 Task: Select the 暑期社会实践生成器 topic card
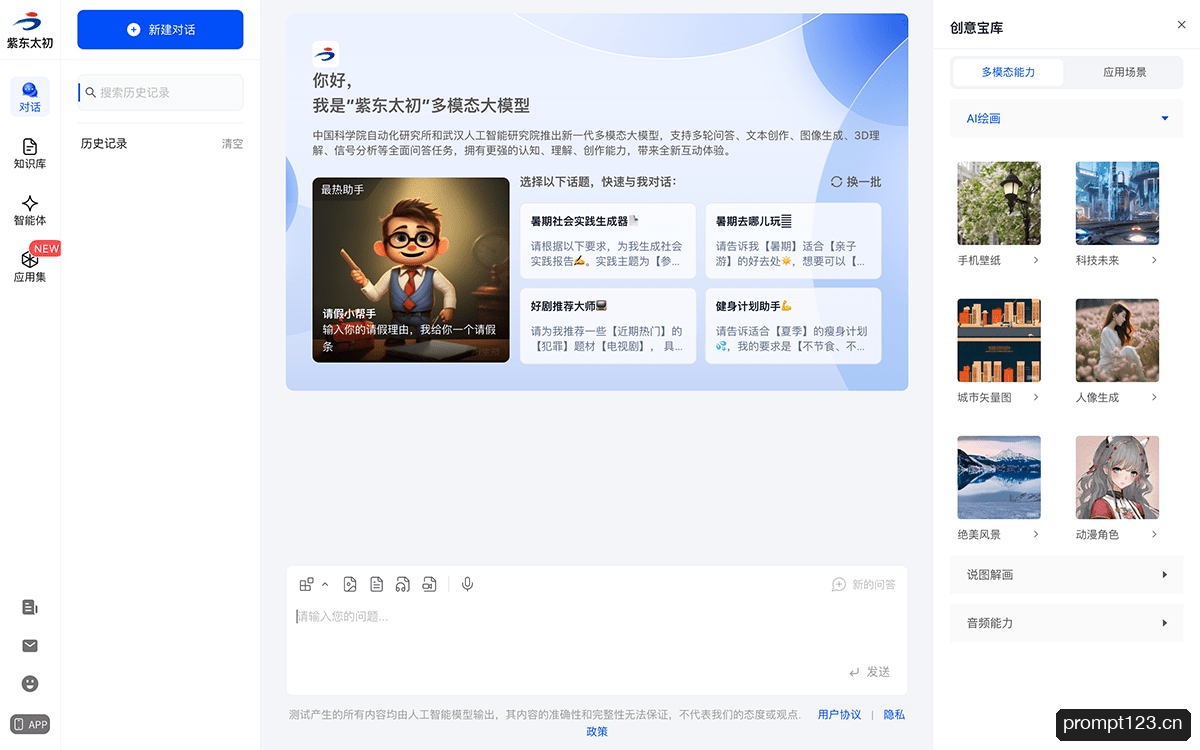[608, 241]
